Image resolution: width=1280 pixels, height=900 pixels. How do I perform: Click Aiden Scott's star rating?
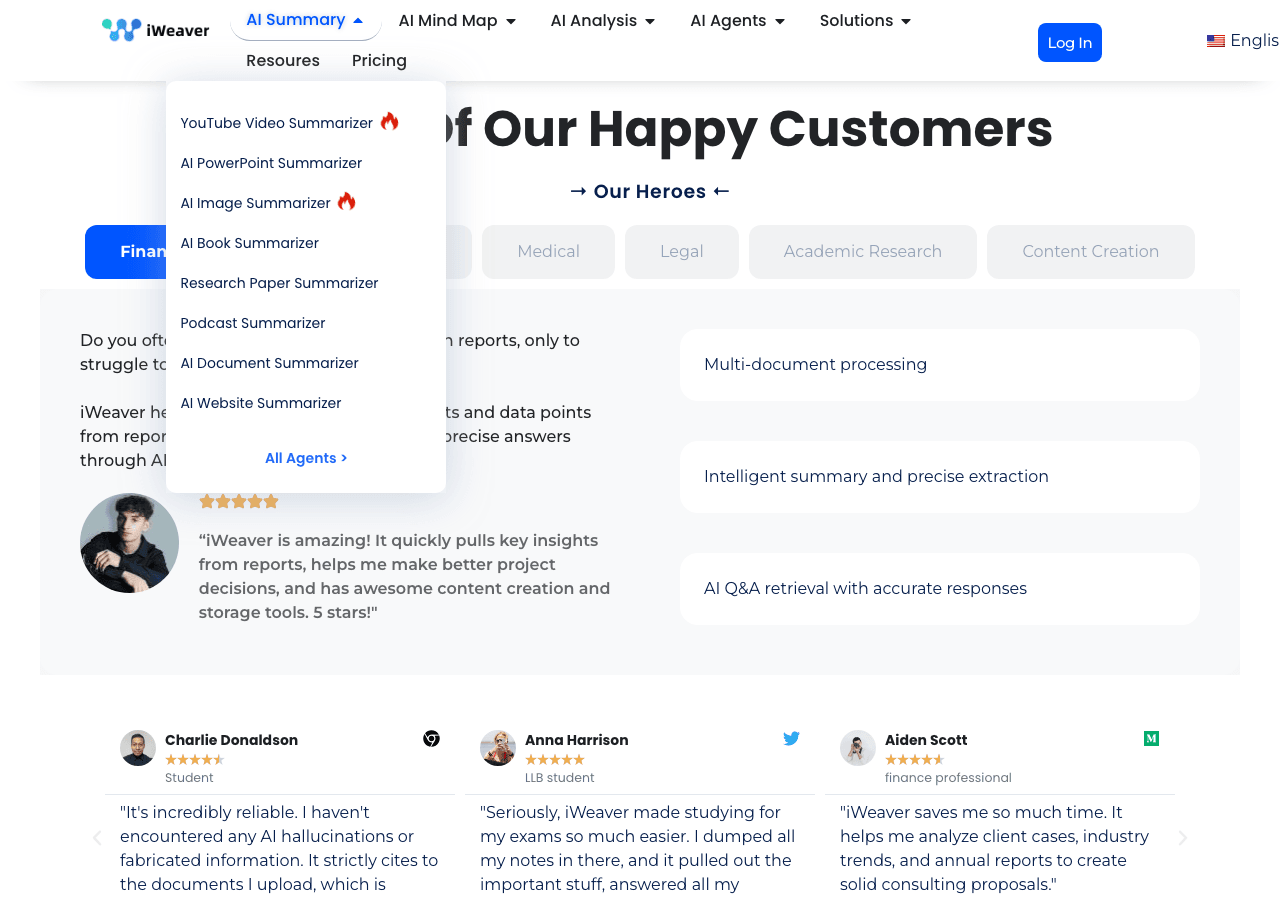click(x=915, y=760)
